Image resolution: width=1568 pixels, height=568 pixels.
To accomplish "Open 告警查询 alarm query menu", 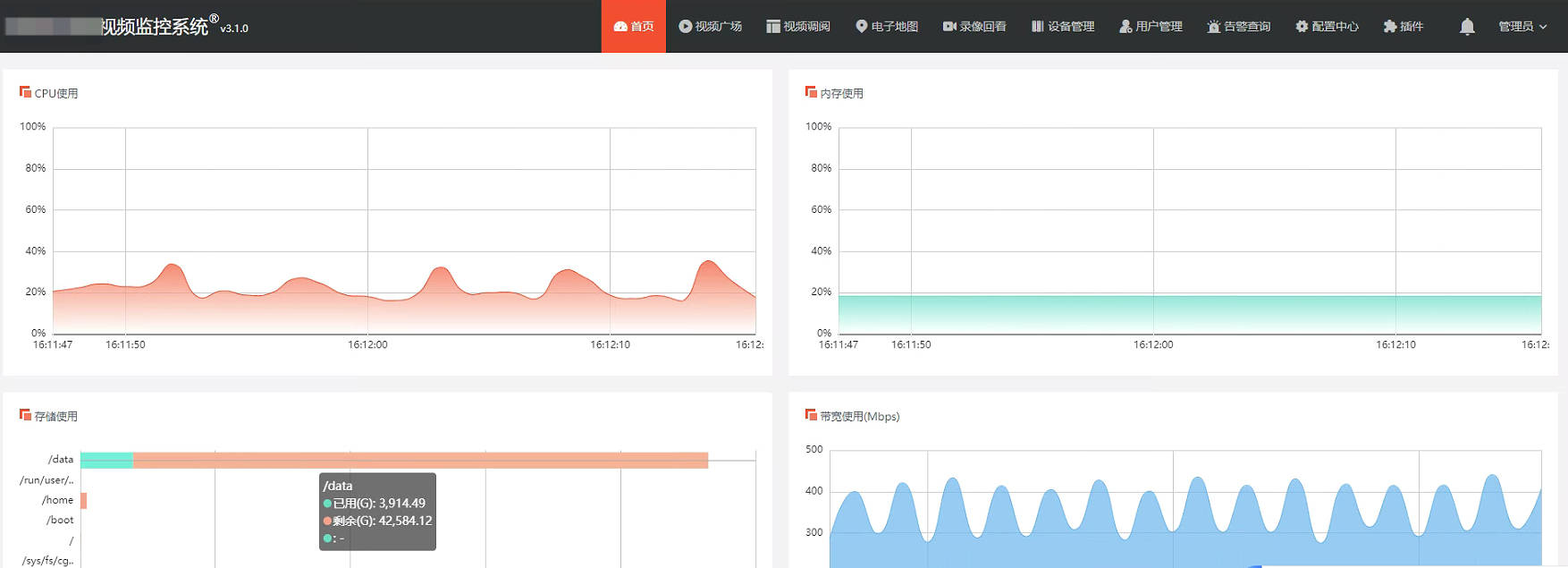I will pos(1238,26).
